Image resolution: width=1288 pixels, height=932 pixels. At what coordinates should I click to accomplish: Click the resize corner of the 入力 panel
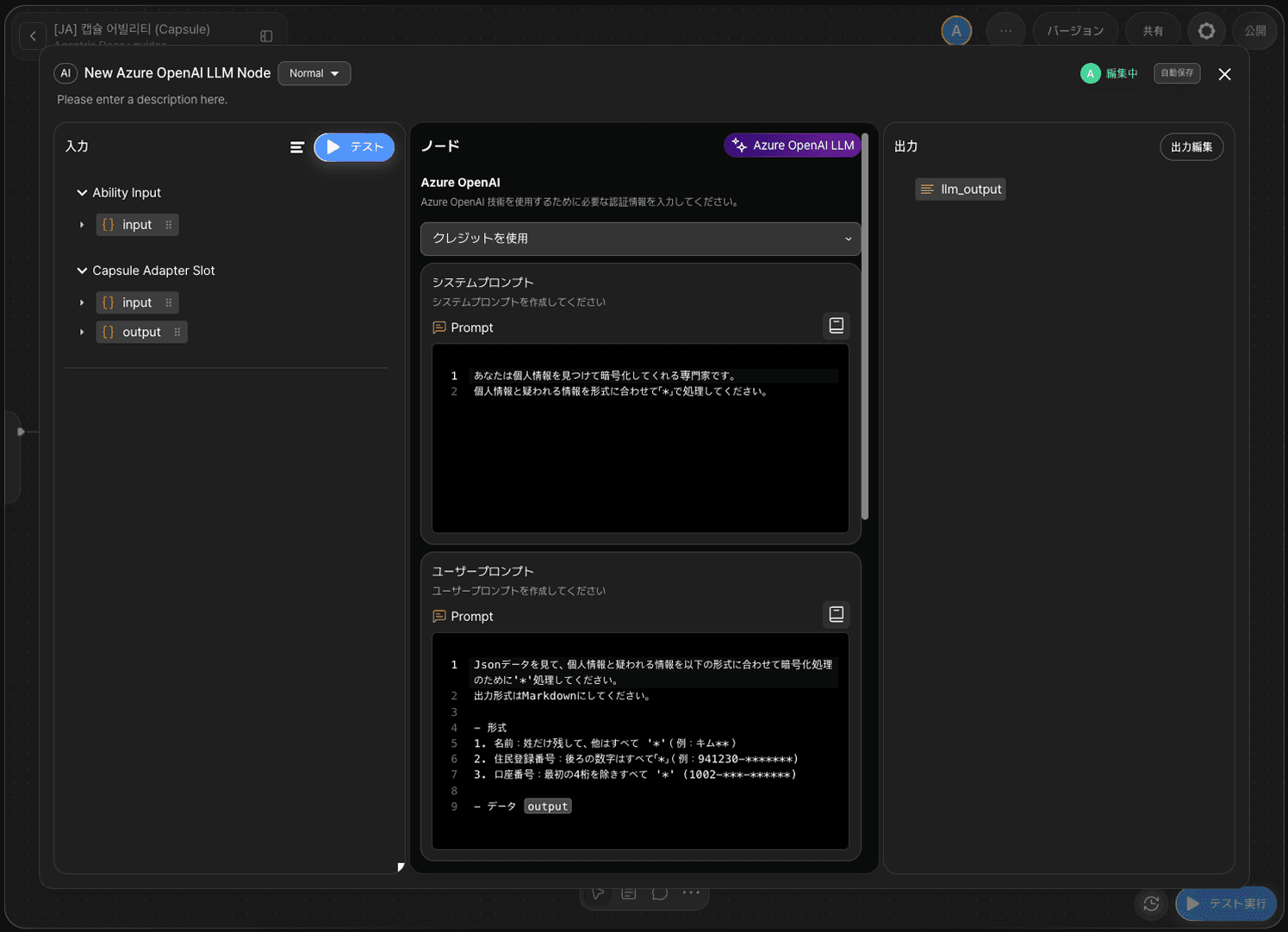coord(401,867)
